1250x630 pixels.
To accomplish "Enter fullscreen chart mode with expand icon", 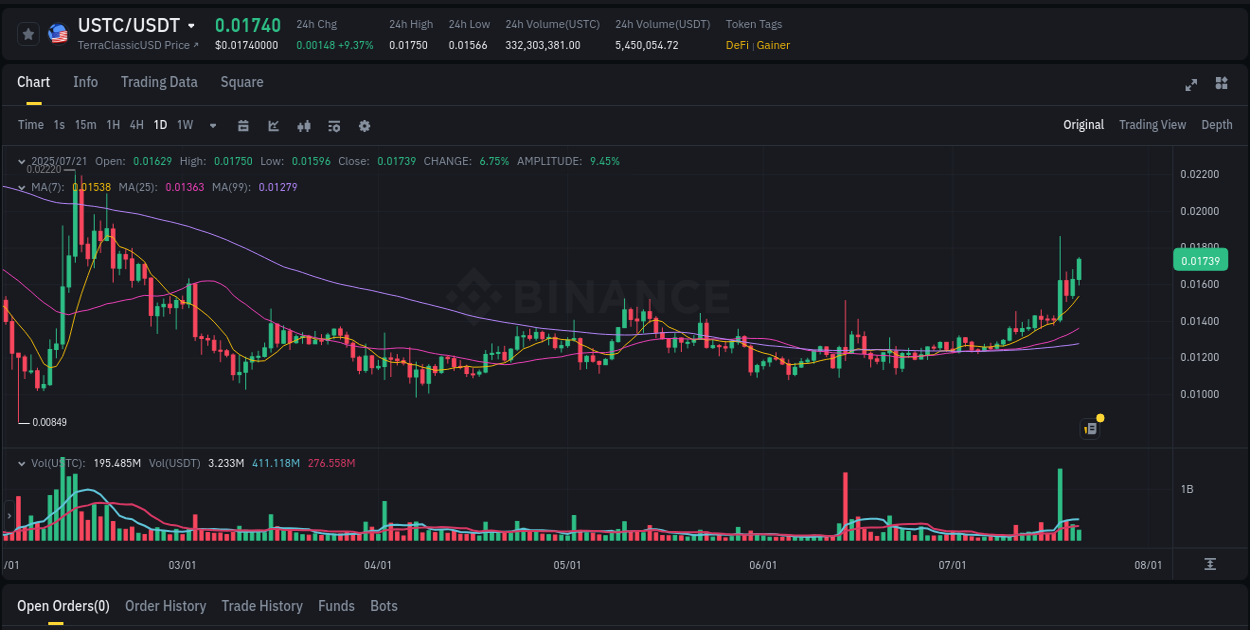I will (x=1190, y=85).
